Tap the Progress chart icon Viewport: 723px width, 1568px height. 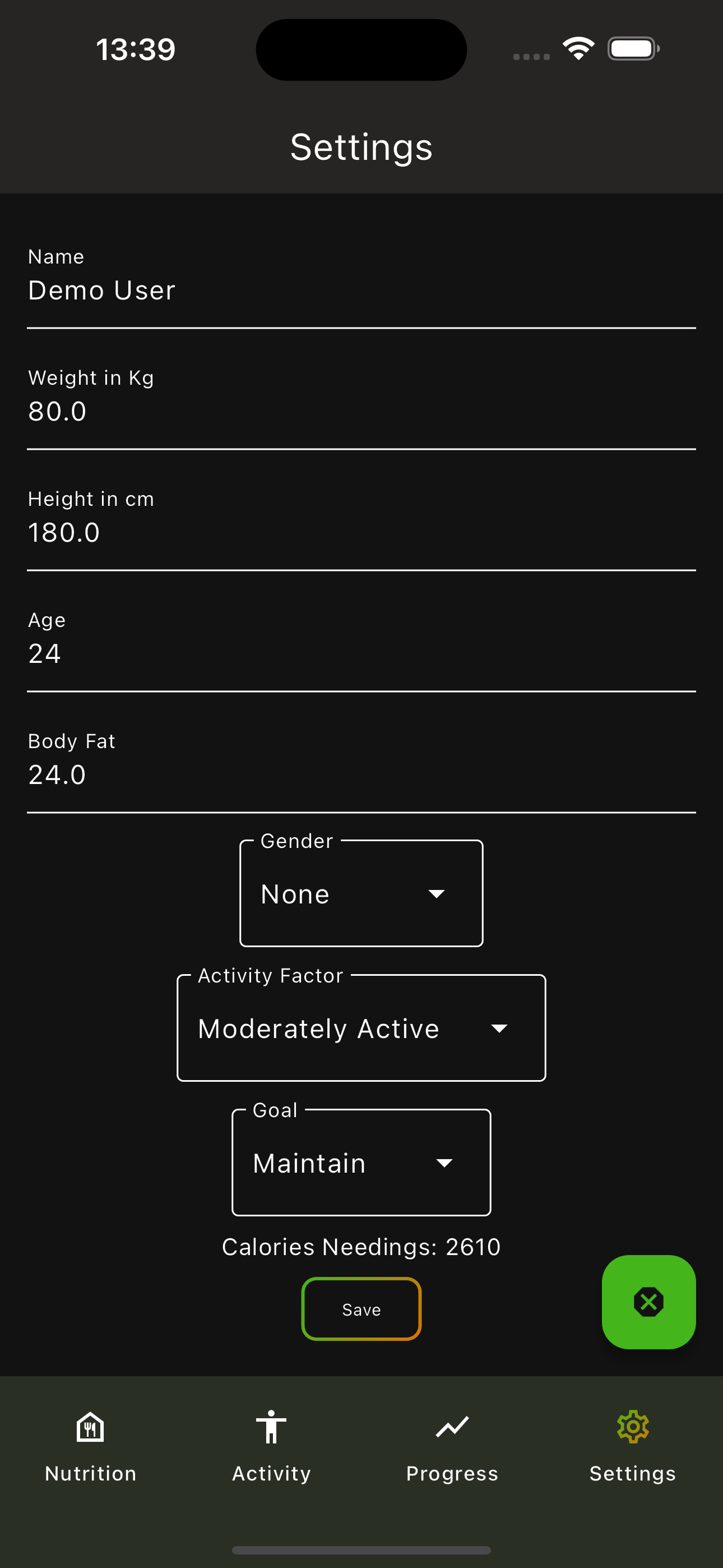coord(452,1426)
